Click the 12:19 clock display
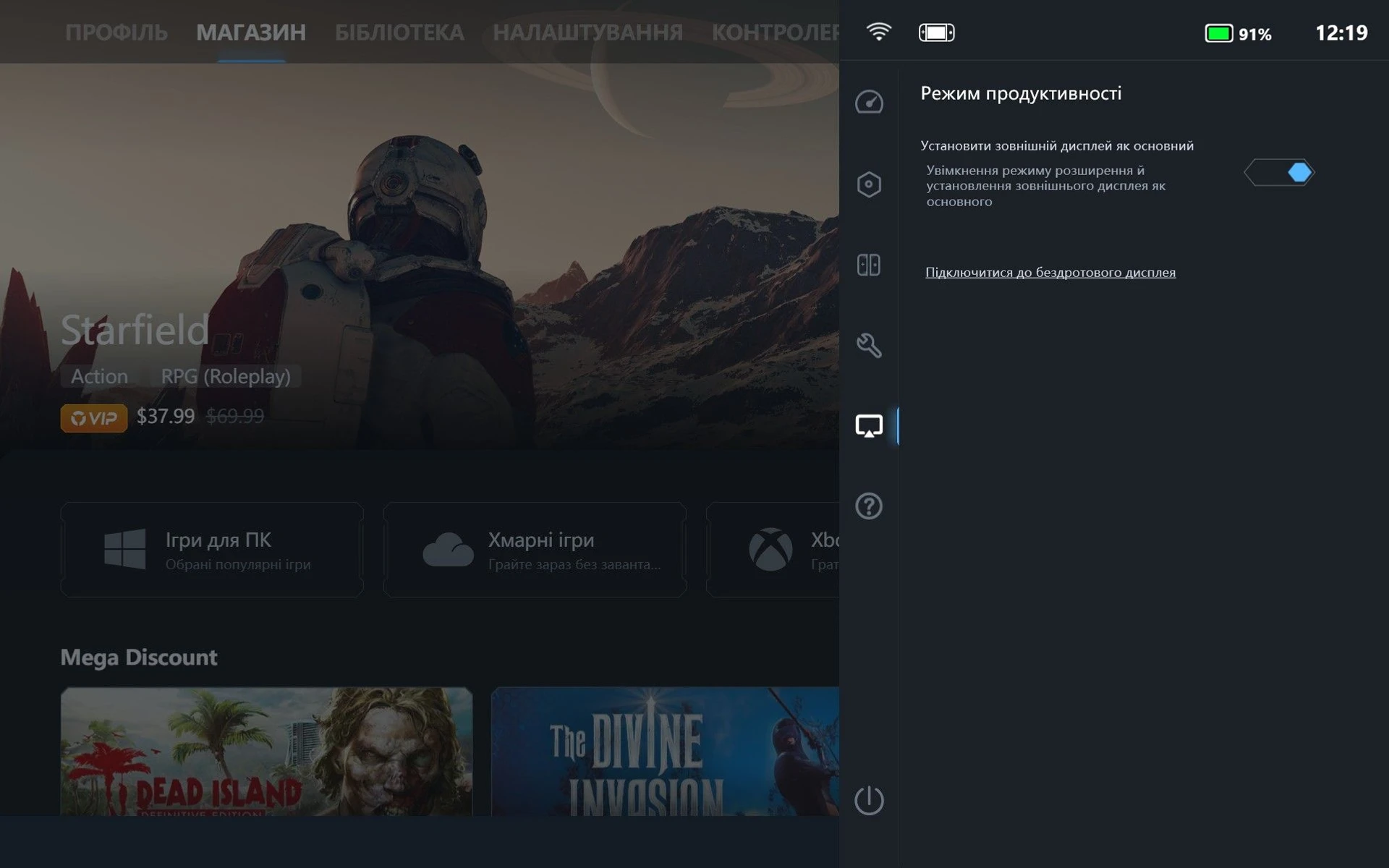Image resolution: width=1389 pixels, height=868 pixels. click(1341, 33)
